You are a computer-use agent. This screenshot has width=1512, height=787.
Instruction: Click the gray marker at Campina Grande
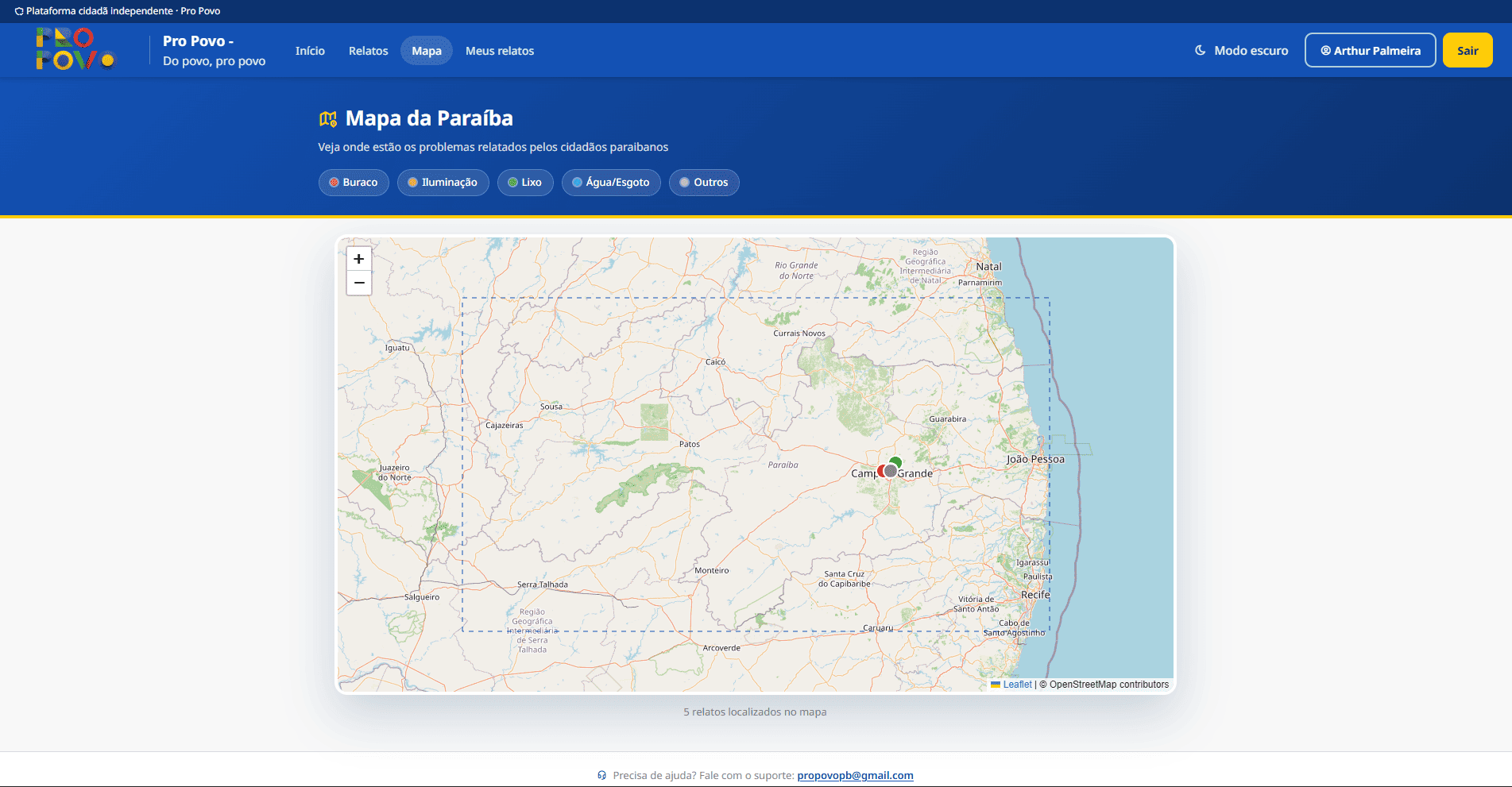coord(891,471)
